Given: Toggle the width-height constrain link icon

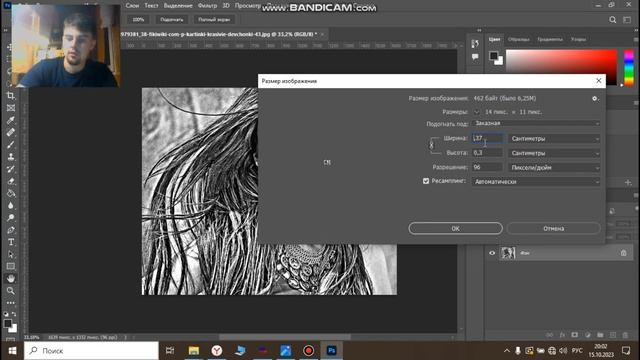Looking at the screenshot, I should coord(431,145).
